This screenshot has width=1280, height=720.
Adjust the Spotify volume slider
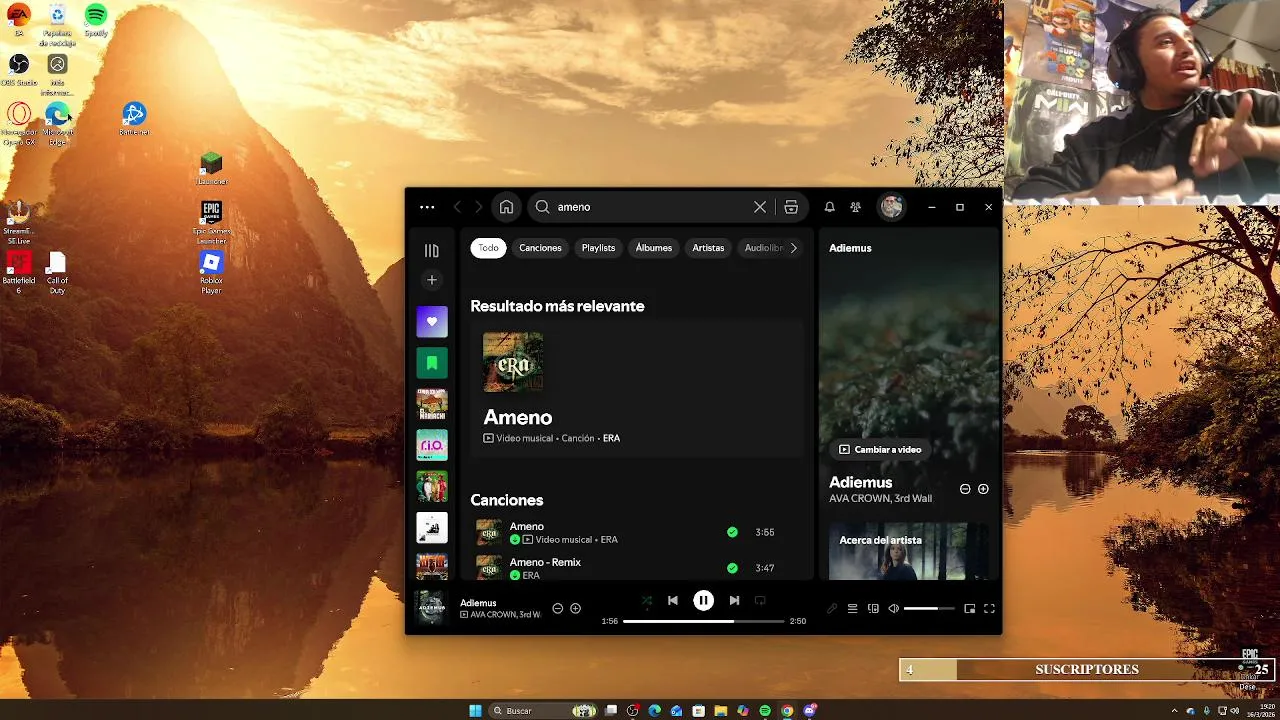[x=929, y=608]
